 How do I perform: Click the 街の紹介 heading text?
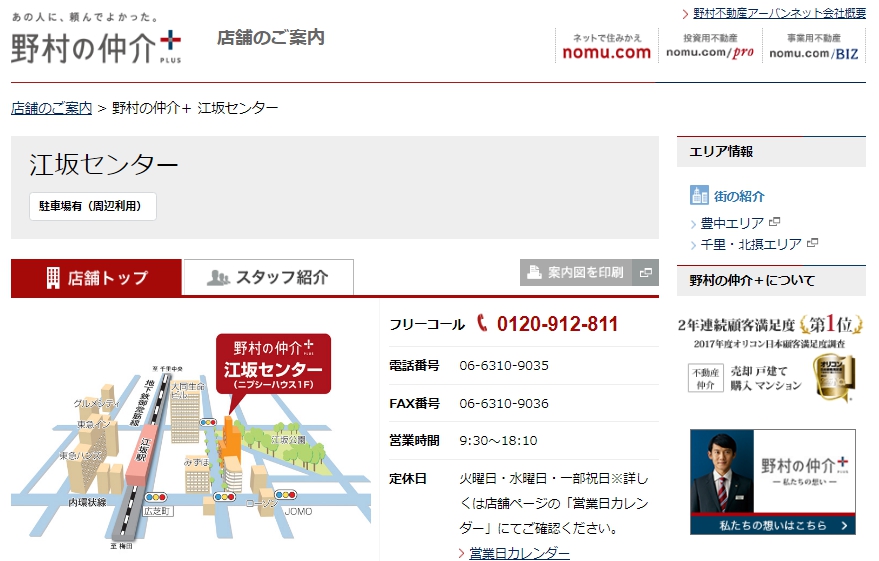pyautogui.click(x=739, y=196)
